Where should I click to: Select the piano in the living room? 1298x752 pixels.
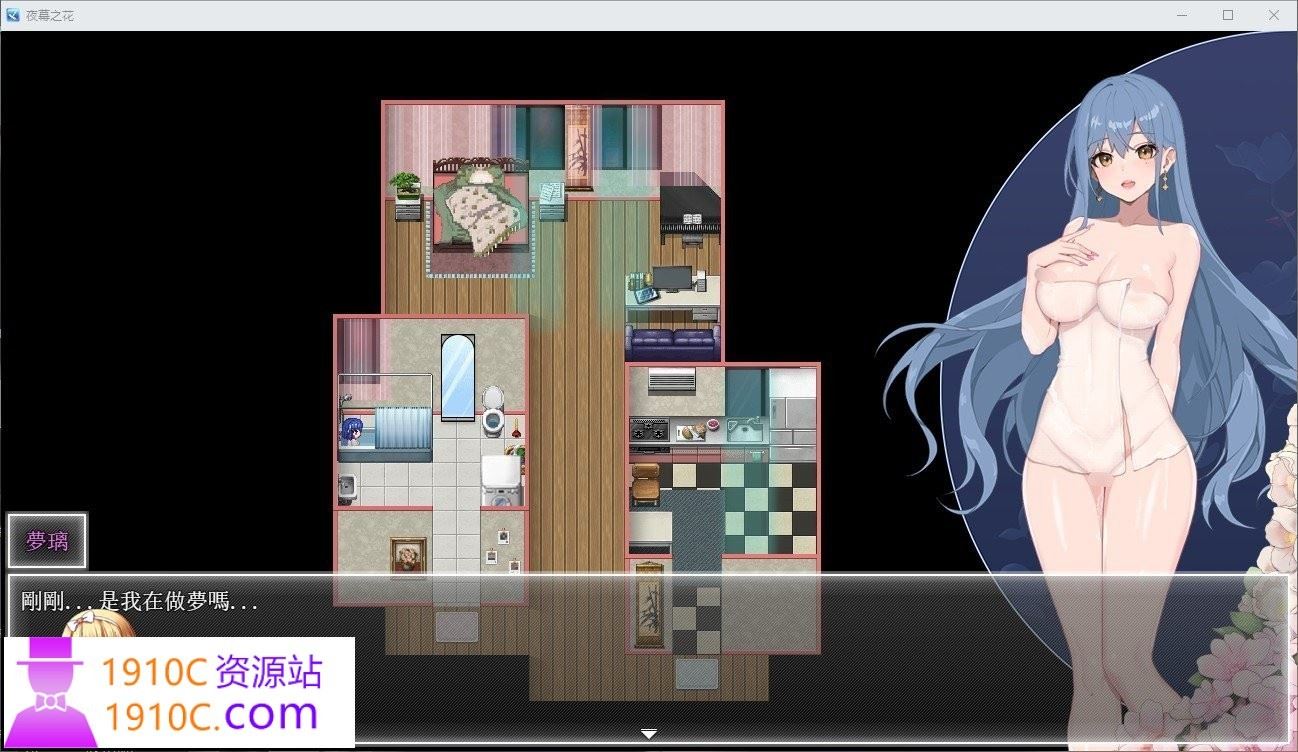tap(690, 210)
